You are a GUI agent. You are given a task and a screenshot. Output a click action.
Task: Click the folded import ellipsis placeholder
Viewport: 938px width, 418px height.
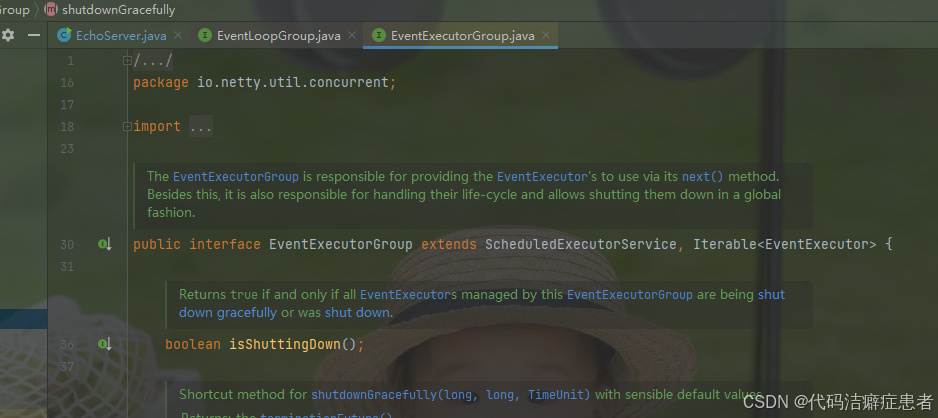point(200,127)
